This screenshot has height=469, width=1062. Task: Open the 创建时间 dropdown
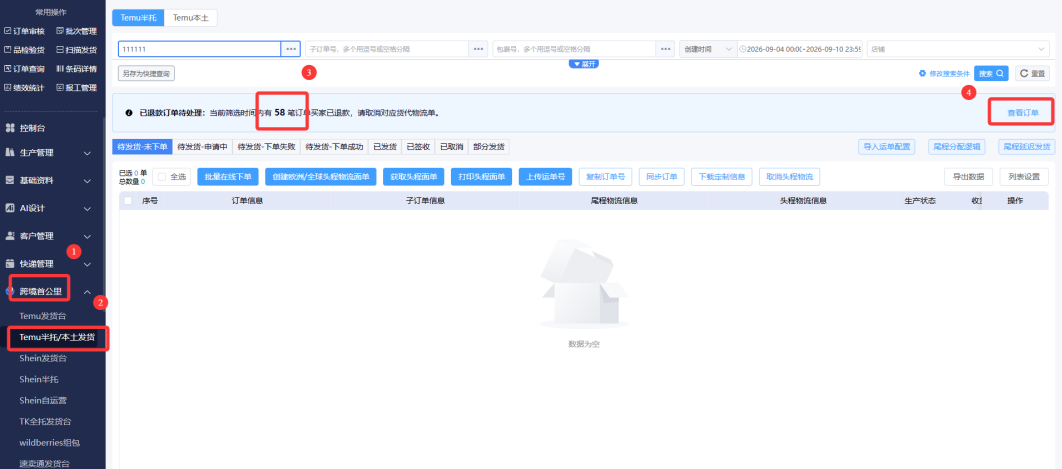coord(708,49)
